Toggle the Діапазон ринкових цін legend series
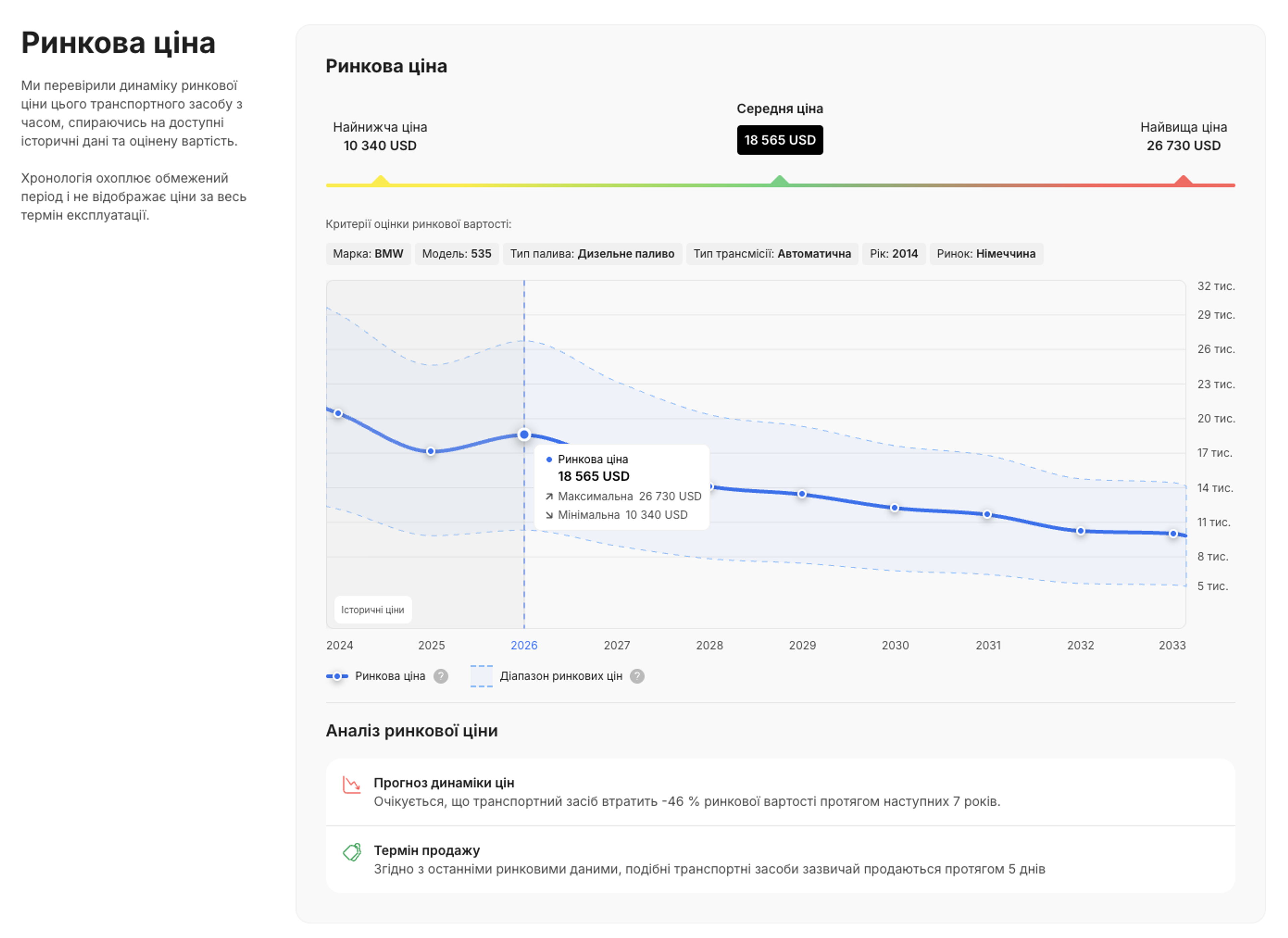 (546, 676)
